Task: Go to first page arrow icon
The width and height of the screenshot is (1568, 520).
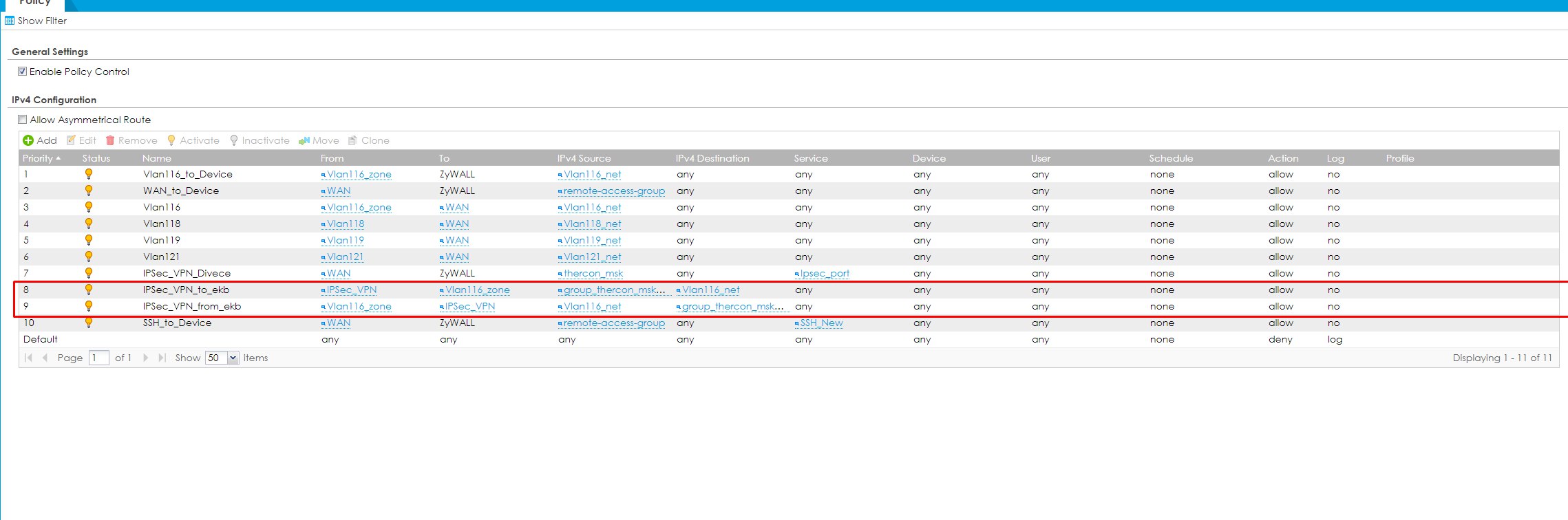Action: [x=28, y=358]
